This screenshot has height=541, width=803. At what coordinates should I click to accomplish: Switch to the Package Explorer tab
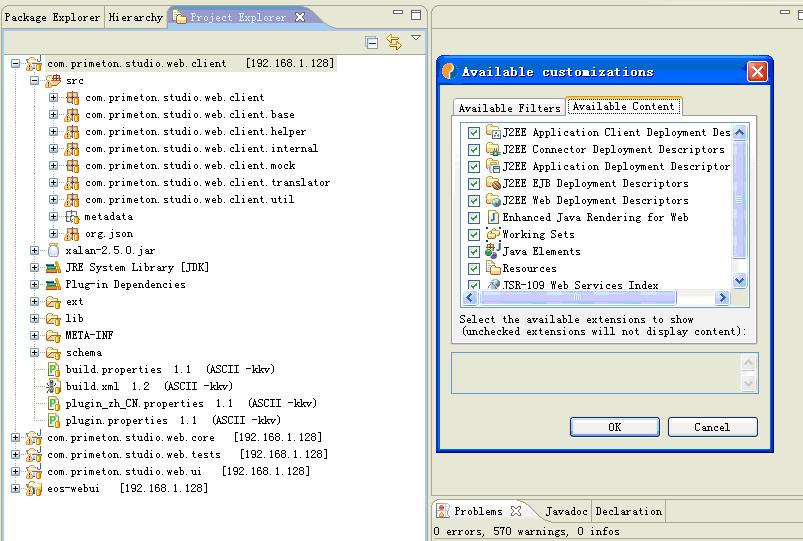(52, 17)
